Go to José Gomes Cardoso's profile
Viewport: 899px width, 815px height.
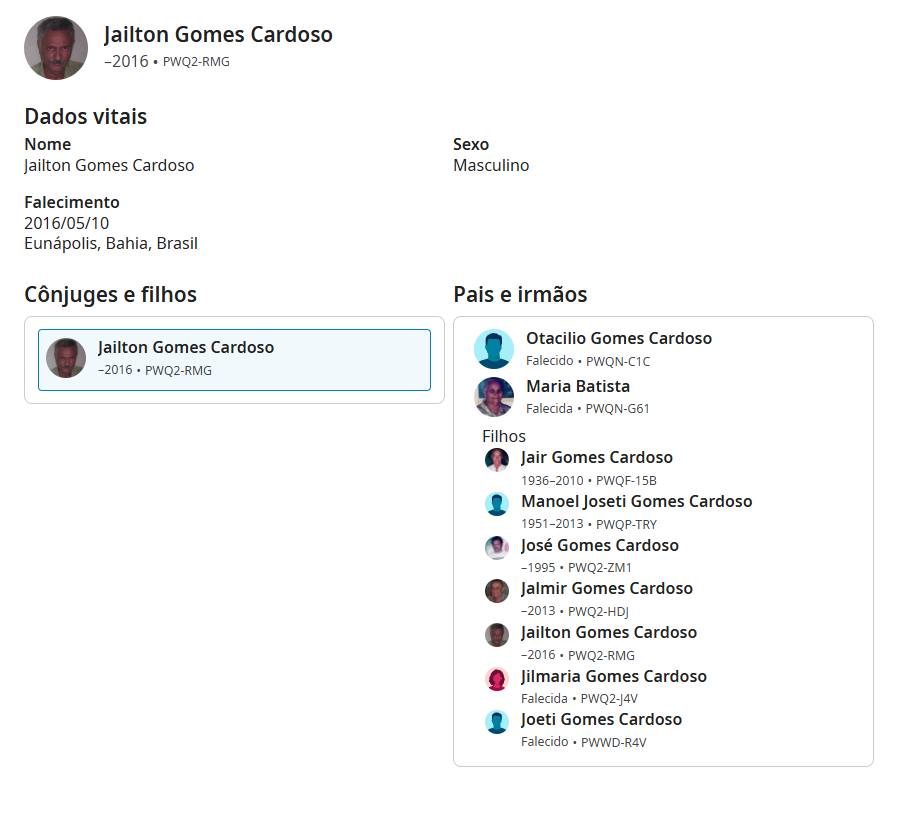pos(599,545)
